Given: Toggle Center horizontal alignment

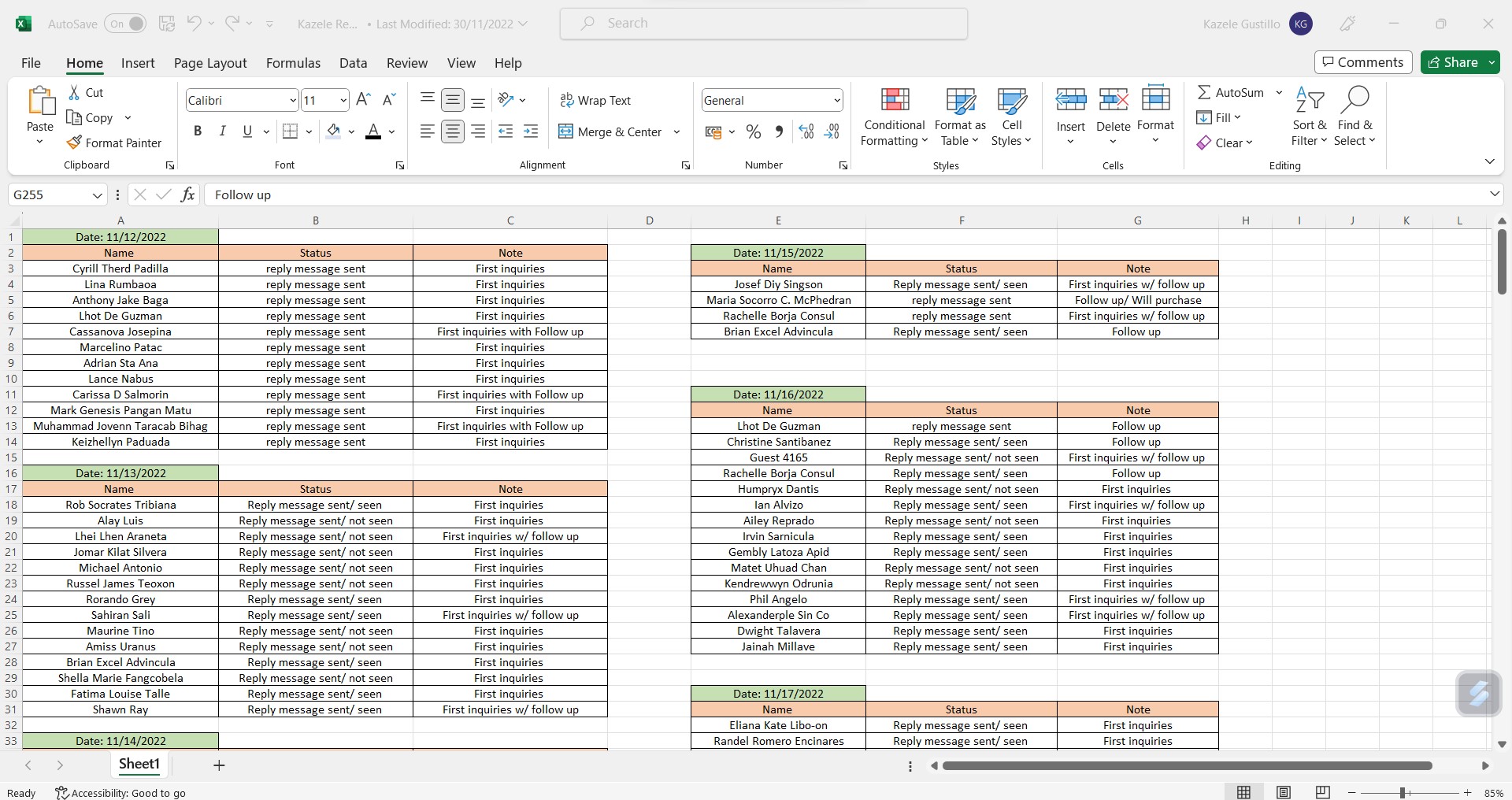Looking at the screenshot, I should 452,131.
